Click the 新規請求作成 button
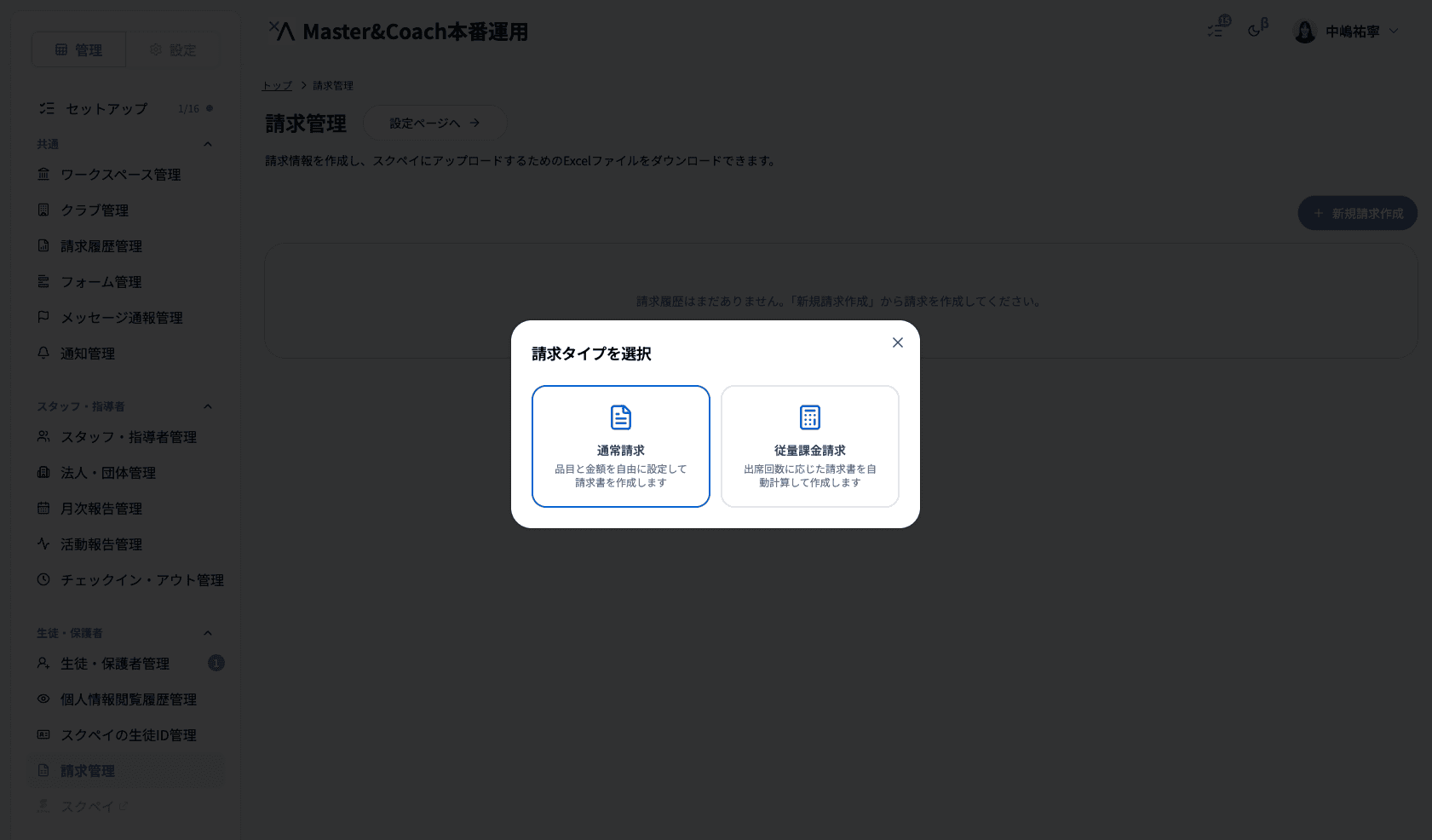Screen dimensions: 1432x840 tap(1357, 213)
